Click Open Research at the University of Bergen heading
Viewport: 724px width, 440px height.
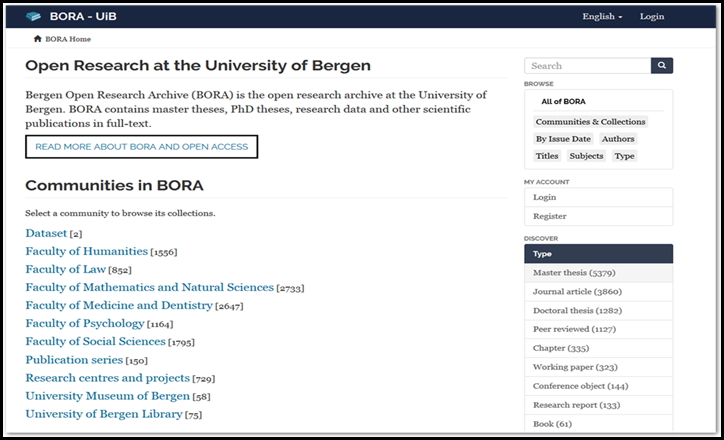point(198,66)
